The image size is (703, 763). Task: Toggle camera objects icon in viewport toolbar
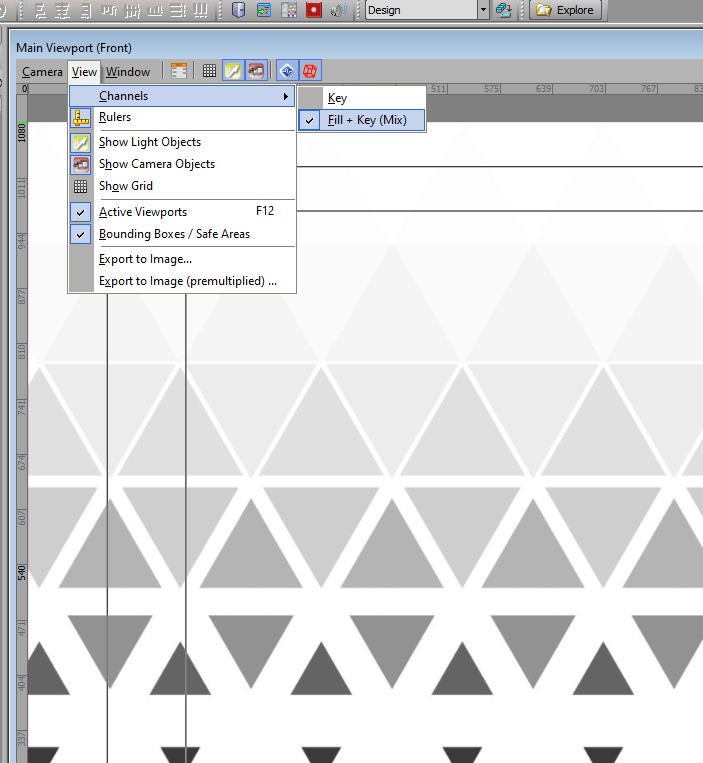pyautogui.click(x=256, y=71)
